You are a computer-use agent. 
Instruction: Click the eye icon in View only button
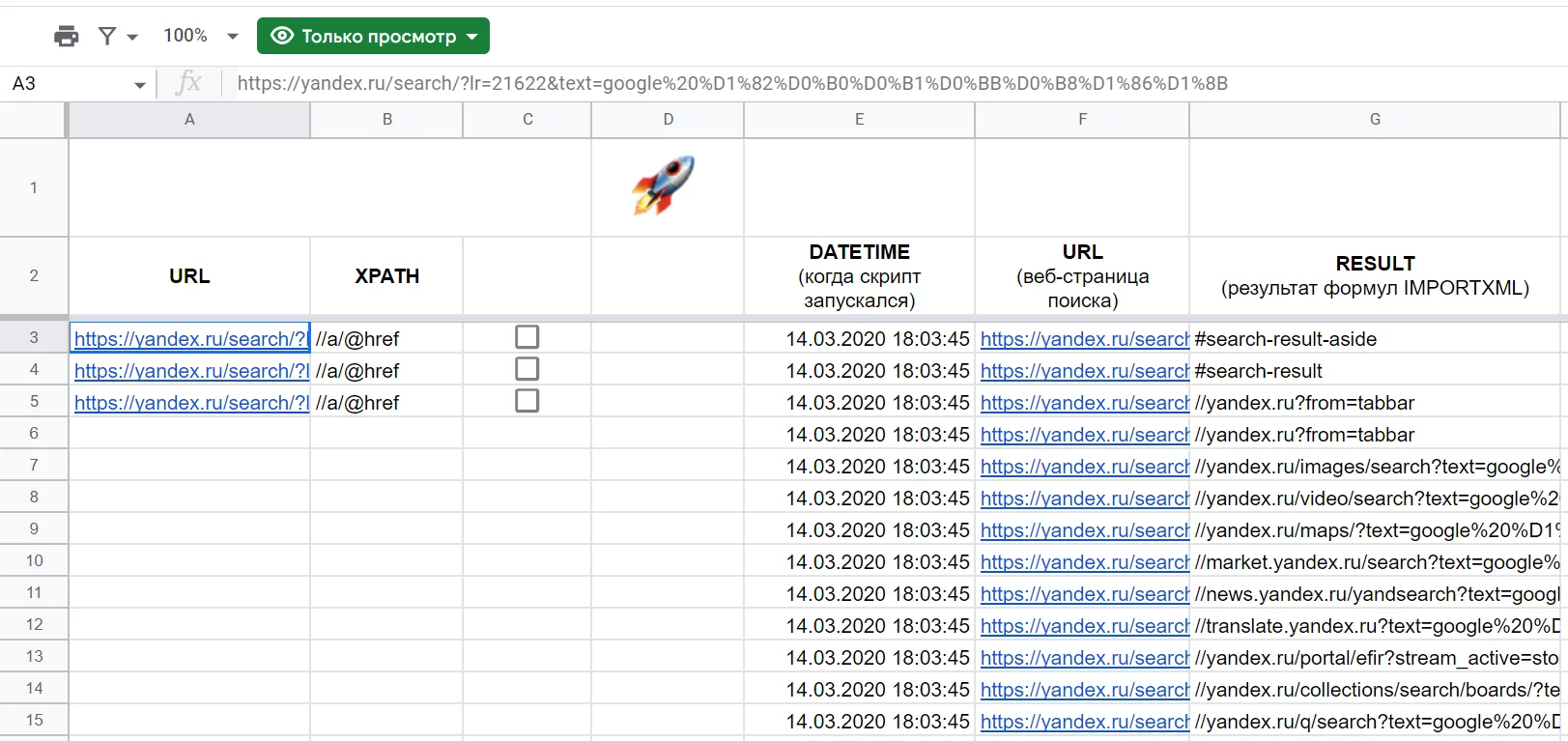[x=282, y=36]
